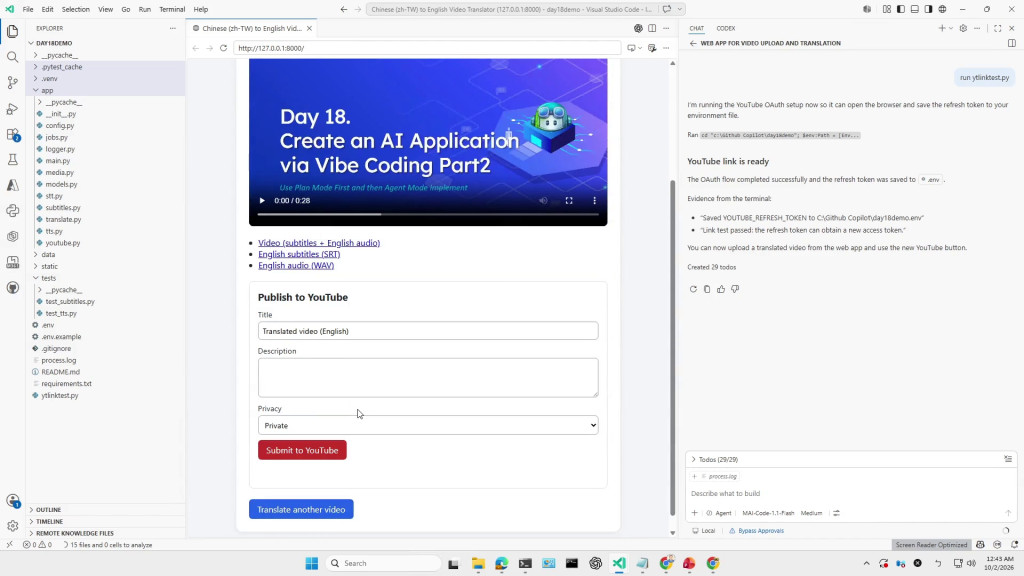Click Translate another video button

point(301,509)
